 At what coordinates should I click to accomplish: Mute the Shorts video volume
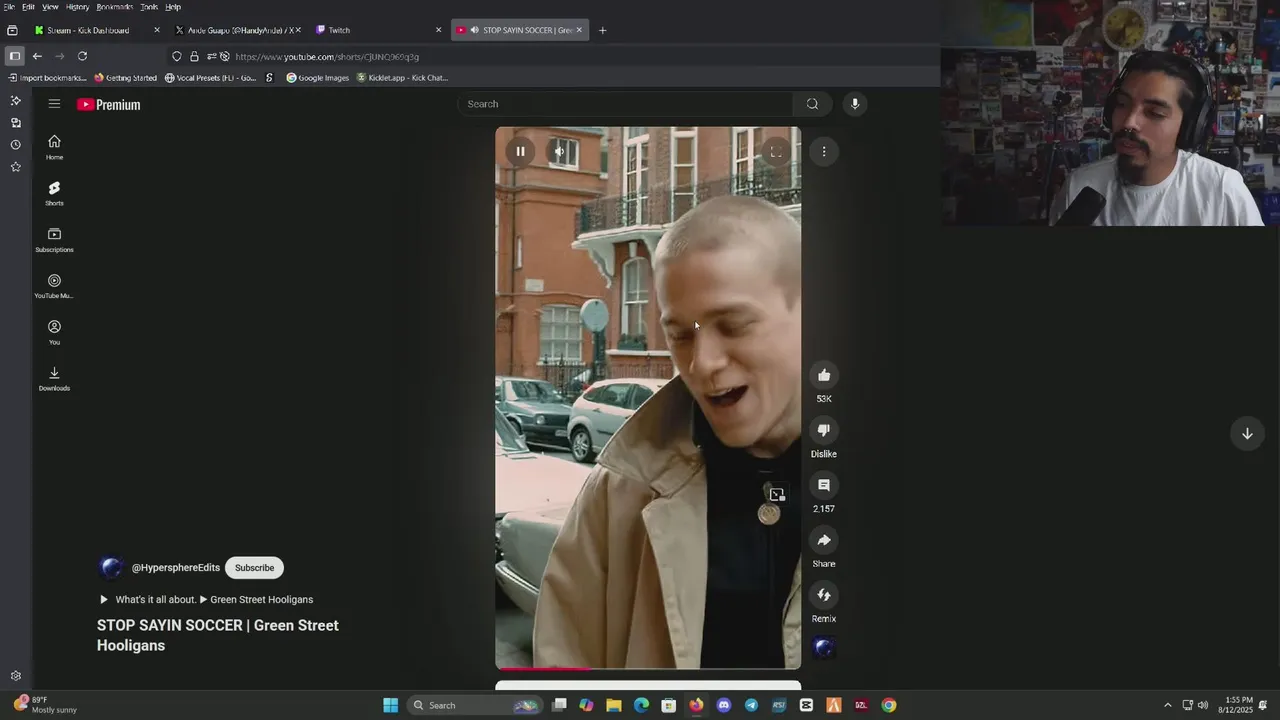(560, 152)
